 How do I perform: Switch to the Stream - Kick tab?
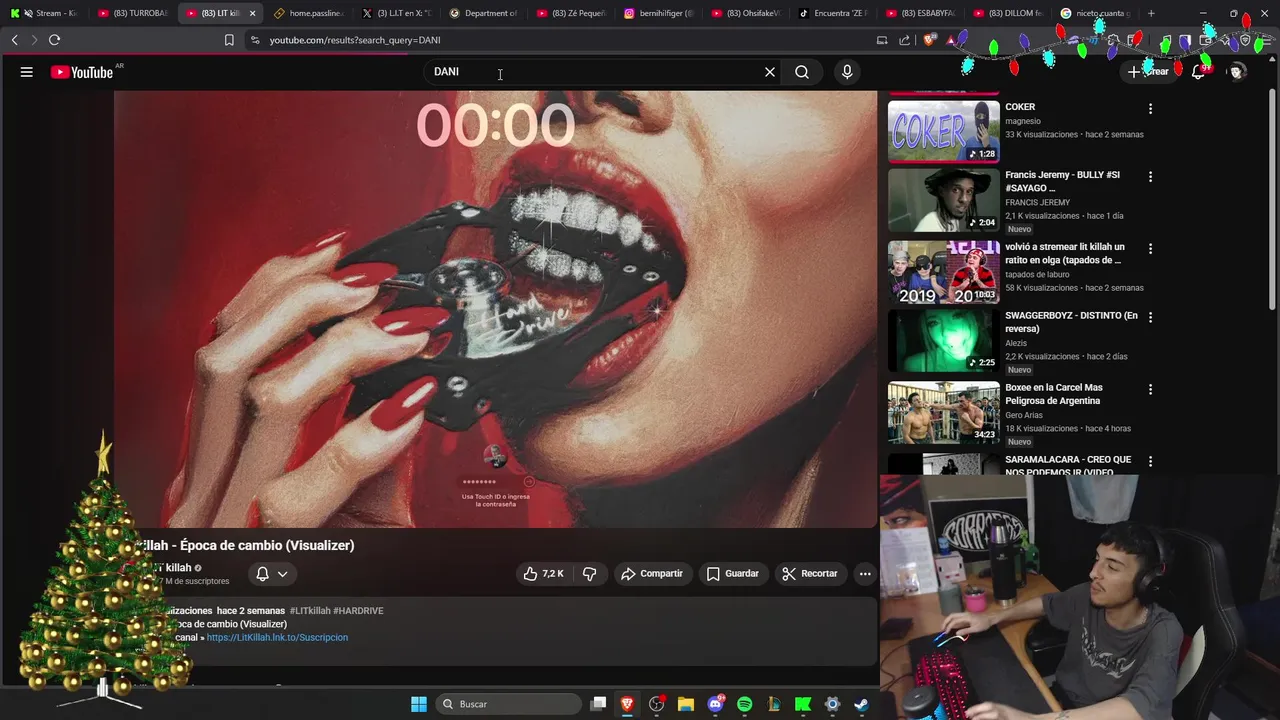click(x=44, y=13)
